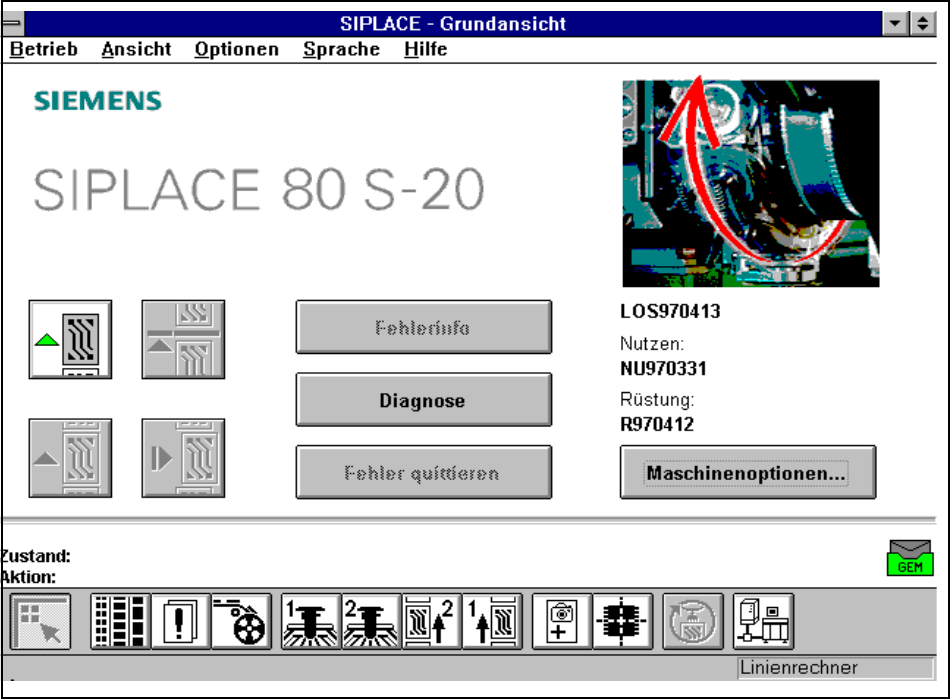The height and width of the screenshot is (699, 950).
Task: Click the green arrow board transport icon
Action: 70,339
